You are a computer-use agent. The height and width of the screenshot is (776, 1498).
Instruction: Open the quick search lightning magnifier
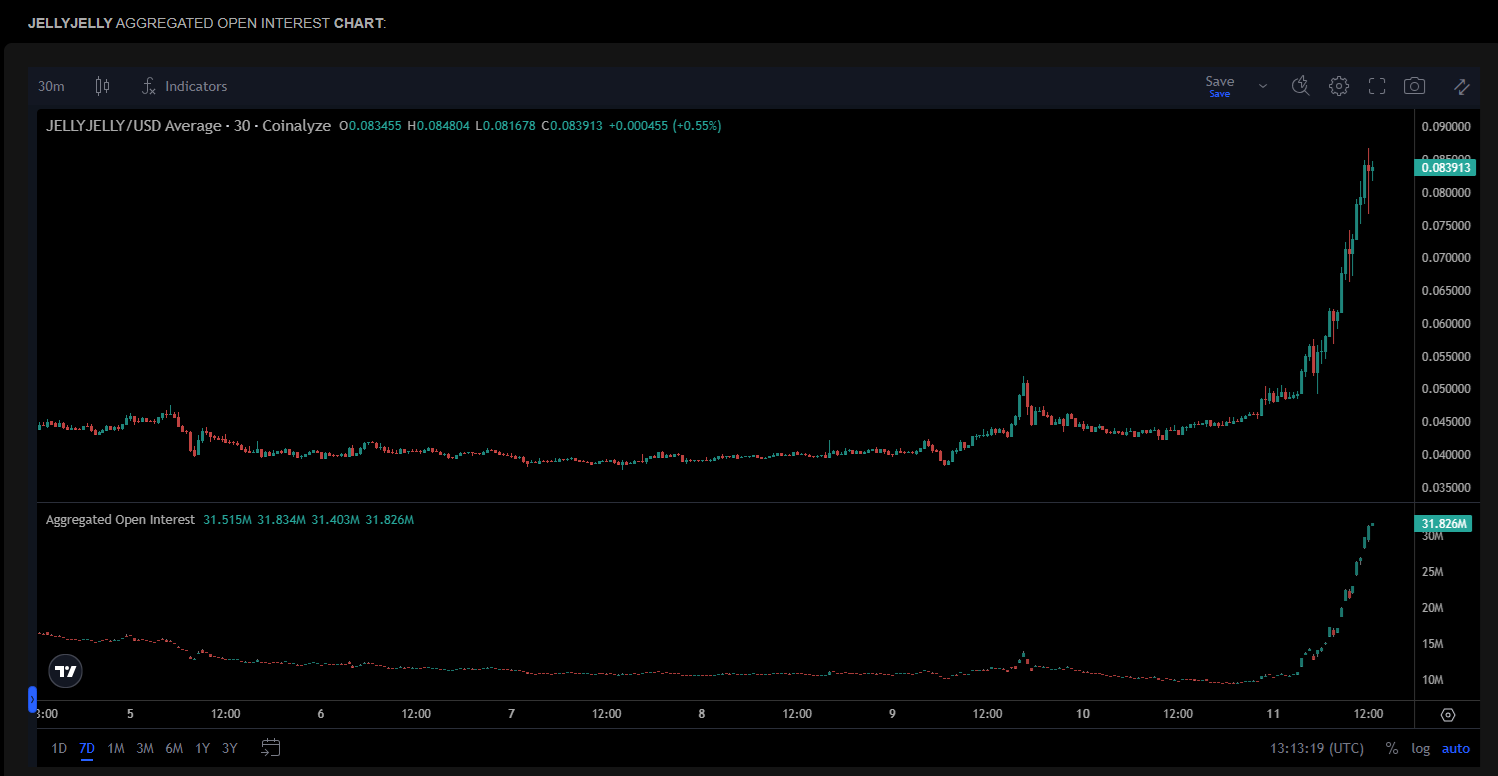tap(1300, 86)
